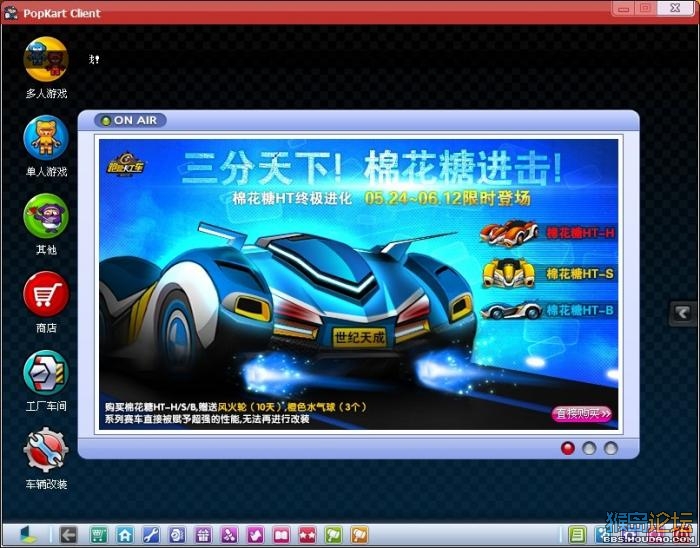Click the purple gear-part toolbar icon
This screenshot has height=548, width=700.
pos(177,535)
